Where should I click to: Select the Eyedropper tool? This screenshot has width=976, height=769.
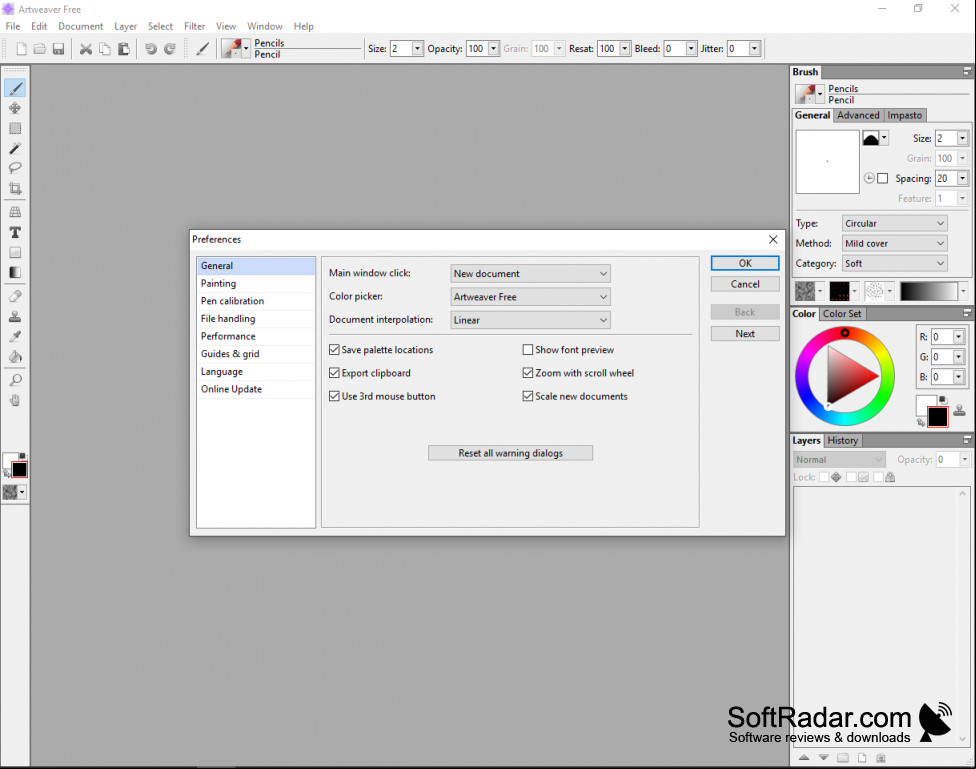click(x=15, y=336)
